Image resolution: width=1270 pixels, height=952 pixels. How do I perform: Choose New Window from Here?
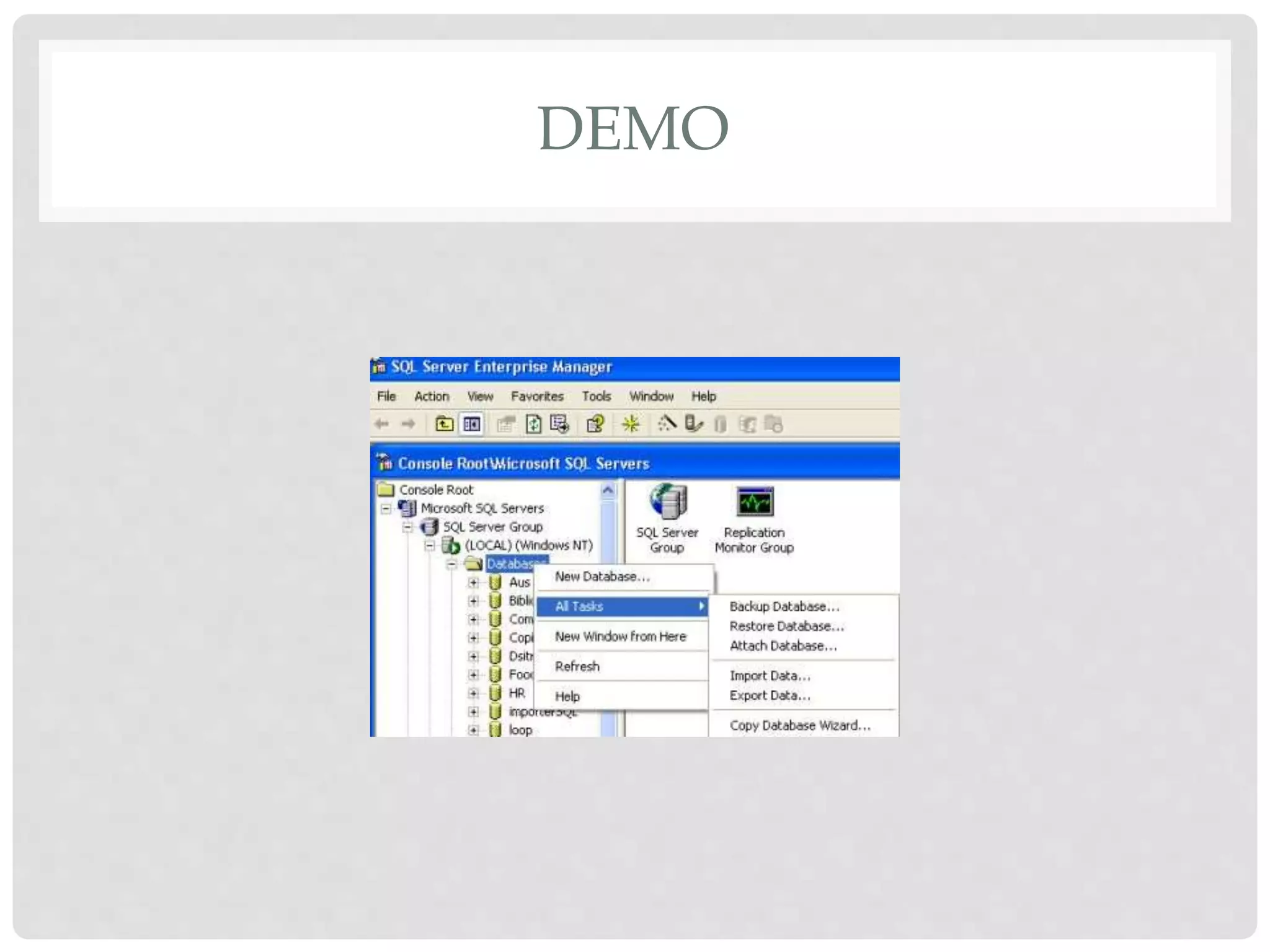[x=622, y=637]
